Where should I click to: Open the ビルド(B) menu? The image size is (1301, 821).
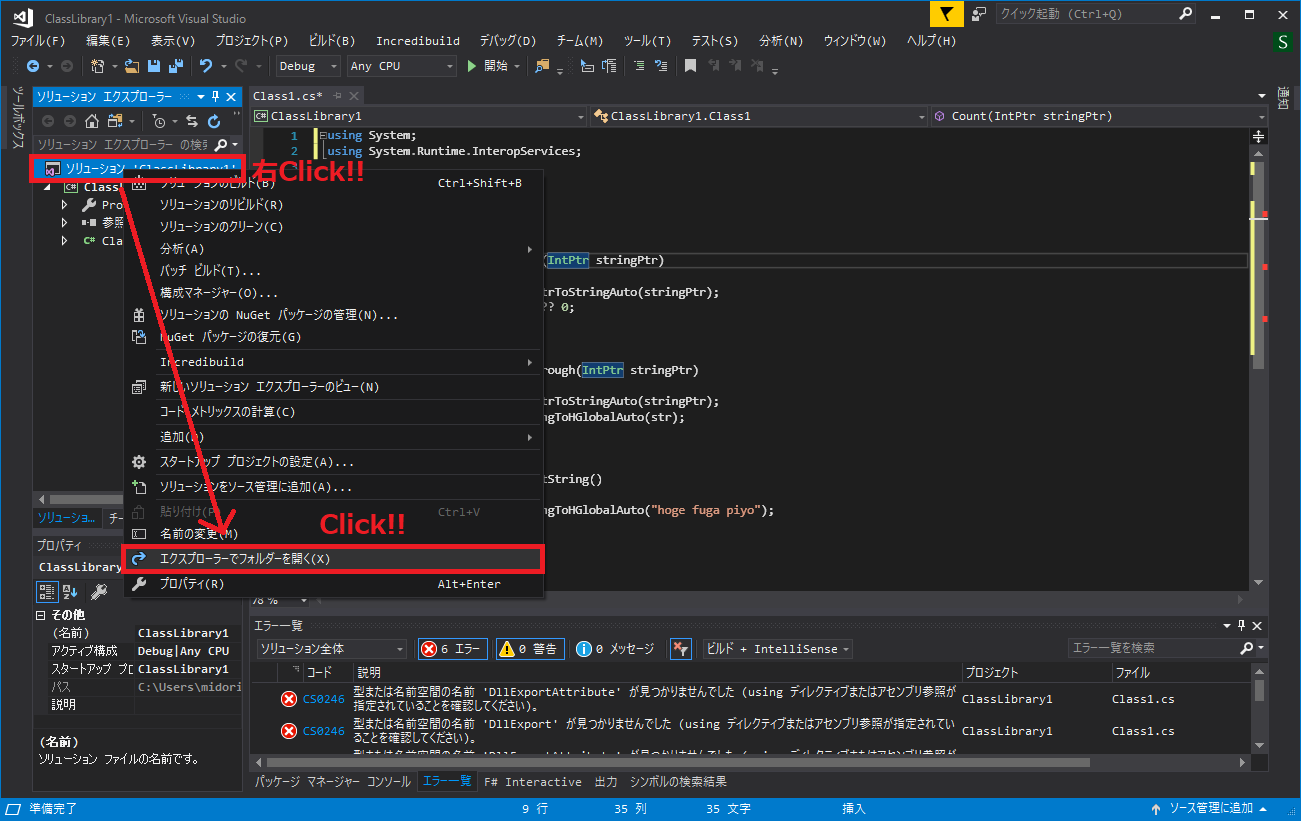coord(332,41)
